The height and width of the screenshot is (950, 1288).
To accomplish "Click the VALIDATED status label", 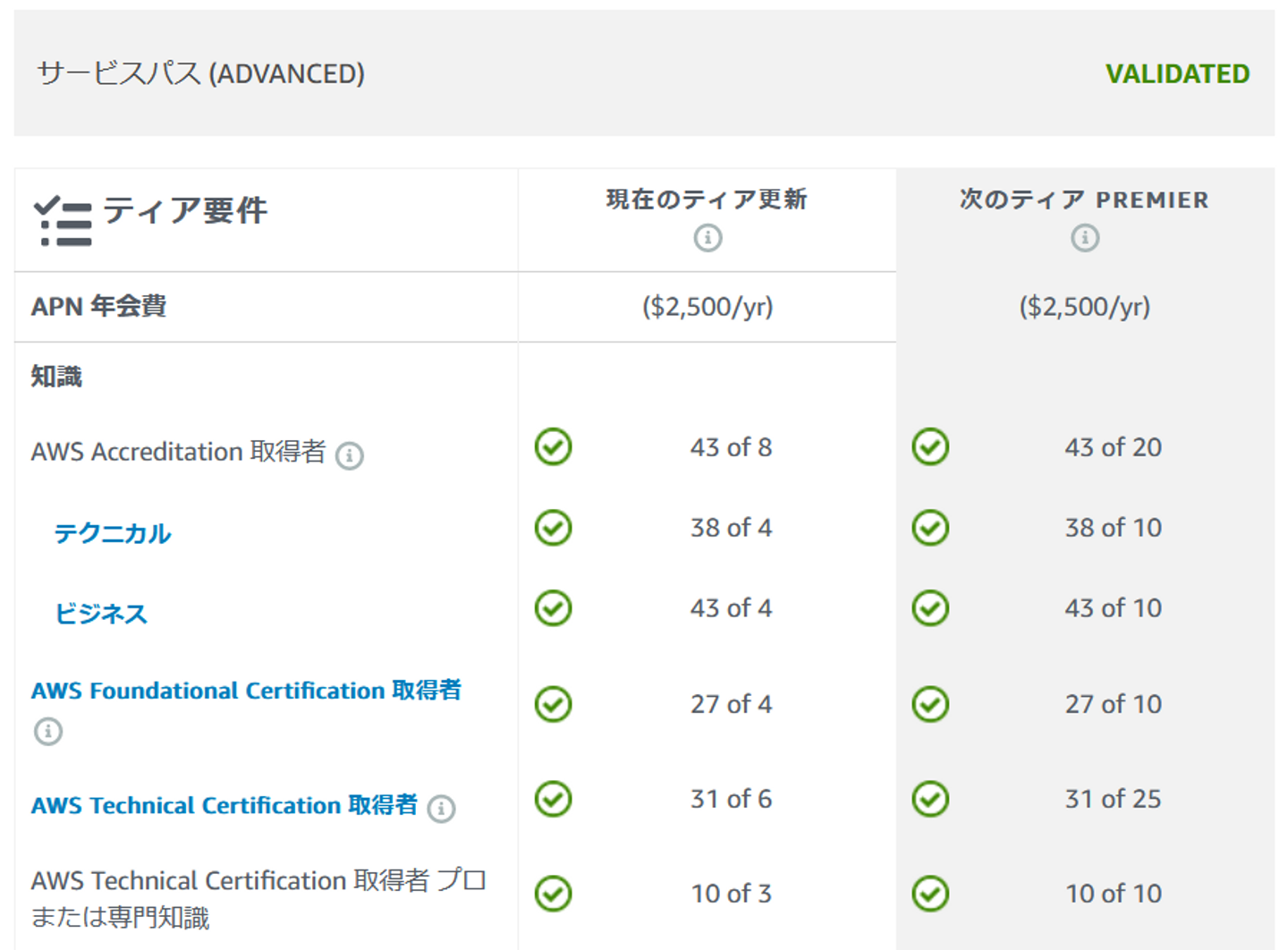I will (x=1177, y=73).
